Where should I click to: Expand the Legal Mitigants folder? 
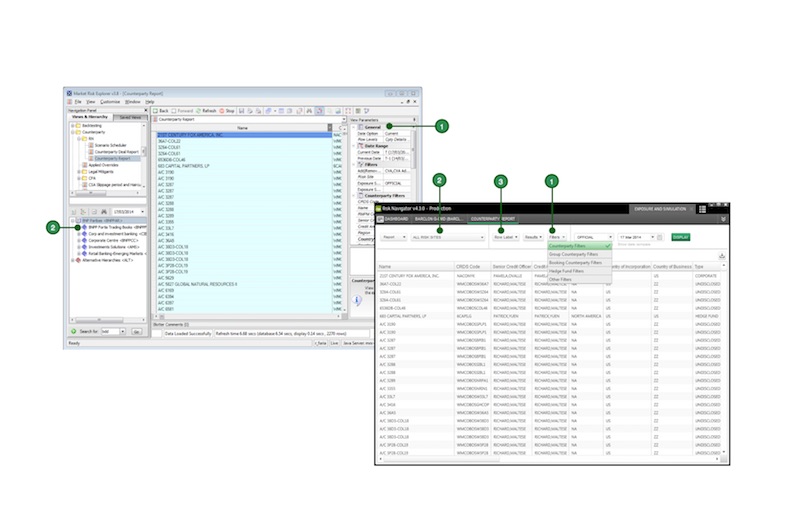point(79,172)
